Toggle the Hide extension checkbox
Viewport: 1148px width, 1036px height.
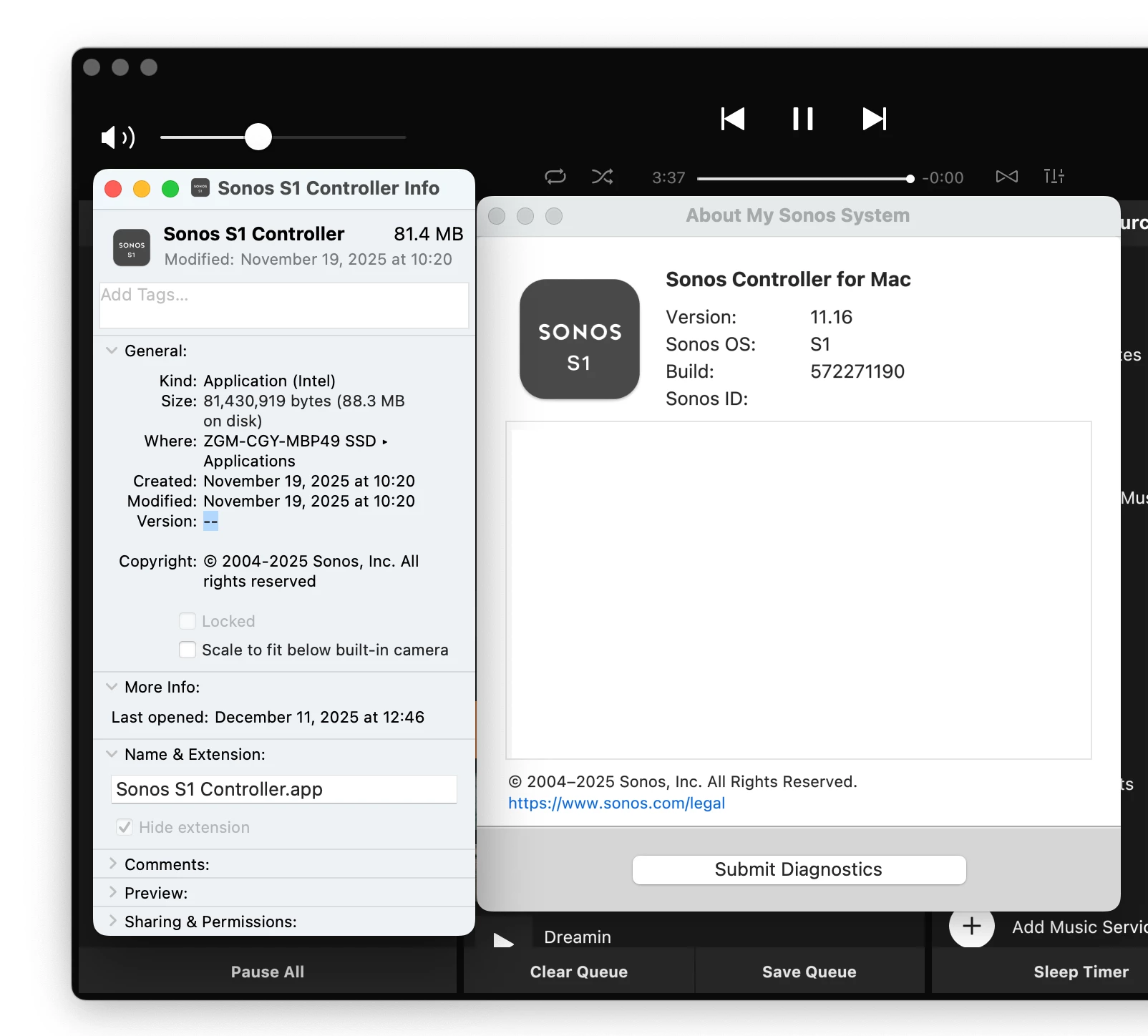(125, 827)
